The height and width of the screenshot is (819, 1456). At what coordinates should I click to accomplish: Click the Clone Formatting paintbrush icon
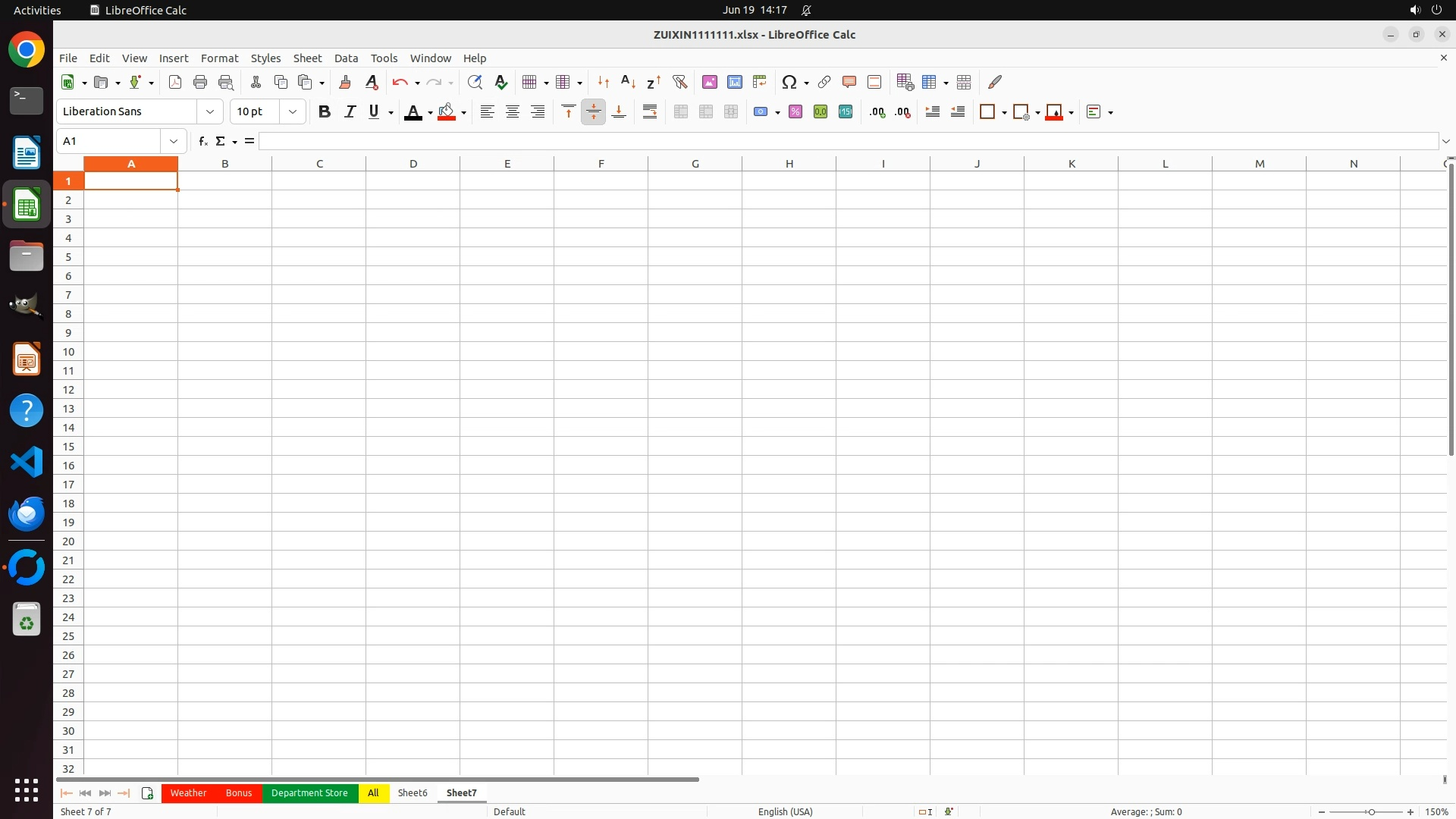(x=345, y=82)
